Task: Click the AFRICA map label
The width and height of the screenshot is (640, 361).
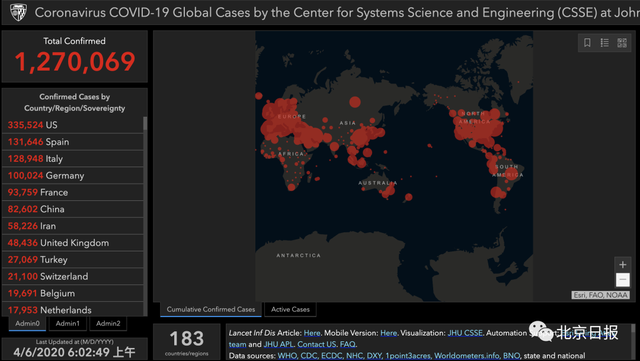Action: pos(291,154)
